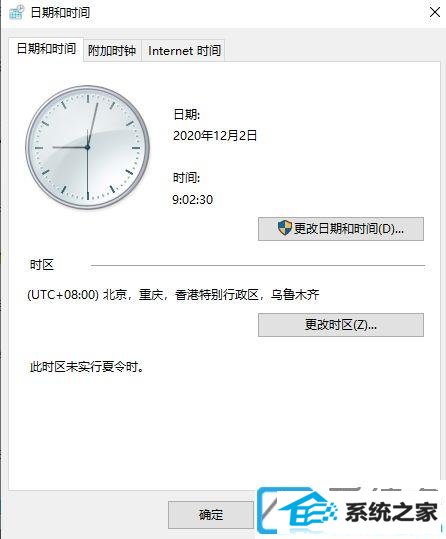Select the Internet 时间 tab
Screen dimensions: 446x539
(184, 51)
